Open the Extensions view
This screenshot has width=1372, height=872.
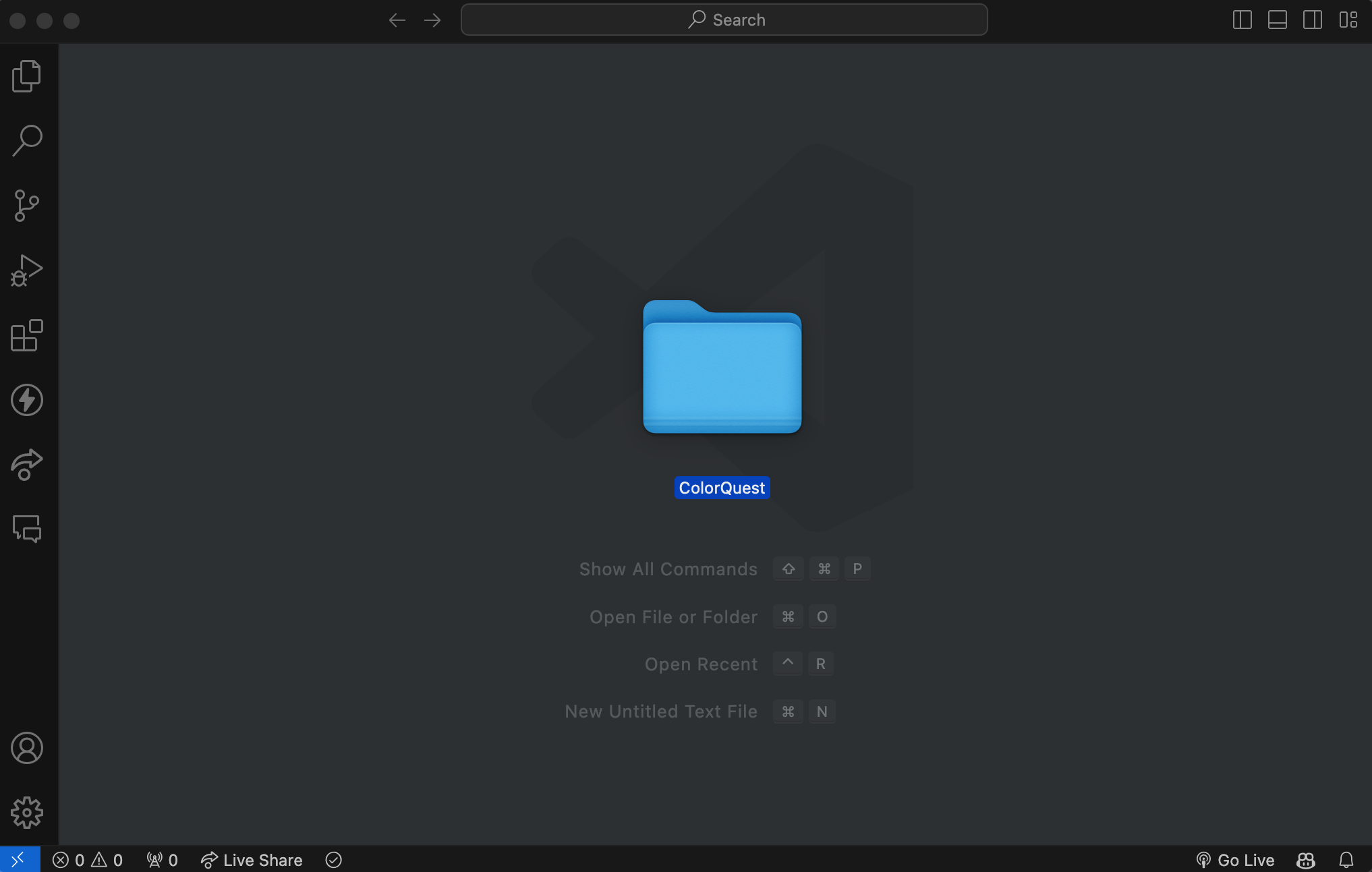click(27, 335)
